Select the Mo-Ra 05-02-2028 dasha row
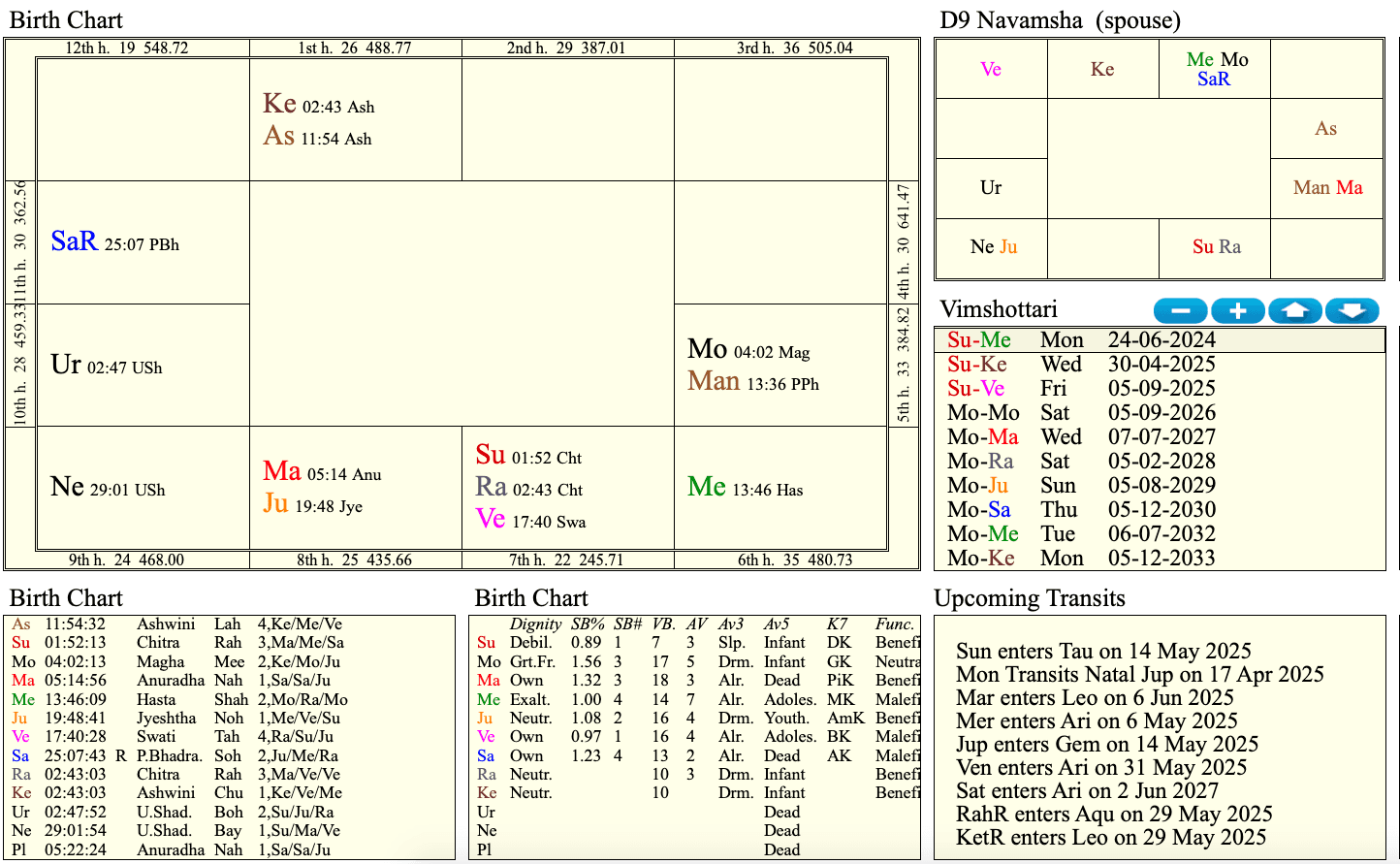 click(x=1160, y=461)
